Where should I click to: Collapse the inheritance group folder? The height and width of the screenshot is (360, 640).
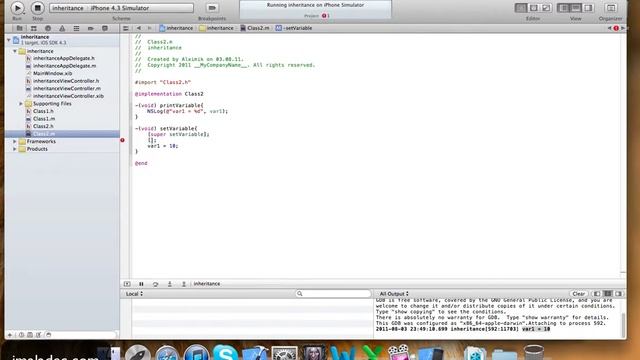[15, 51]
